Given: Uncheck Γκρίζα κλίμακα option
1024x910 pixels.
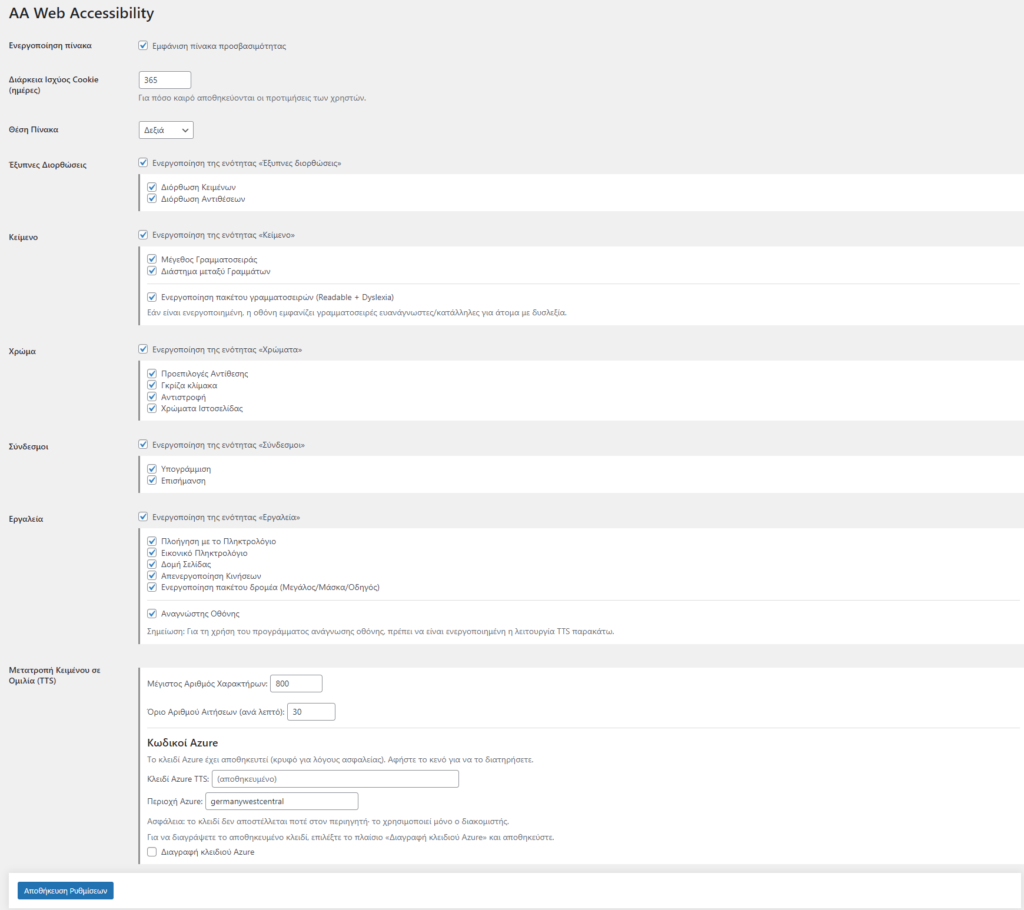Looking at the screenshot, I should coord(152,385).
